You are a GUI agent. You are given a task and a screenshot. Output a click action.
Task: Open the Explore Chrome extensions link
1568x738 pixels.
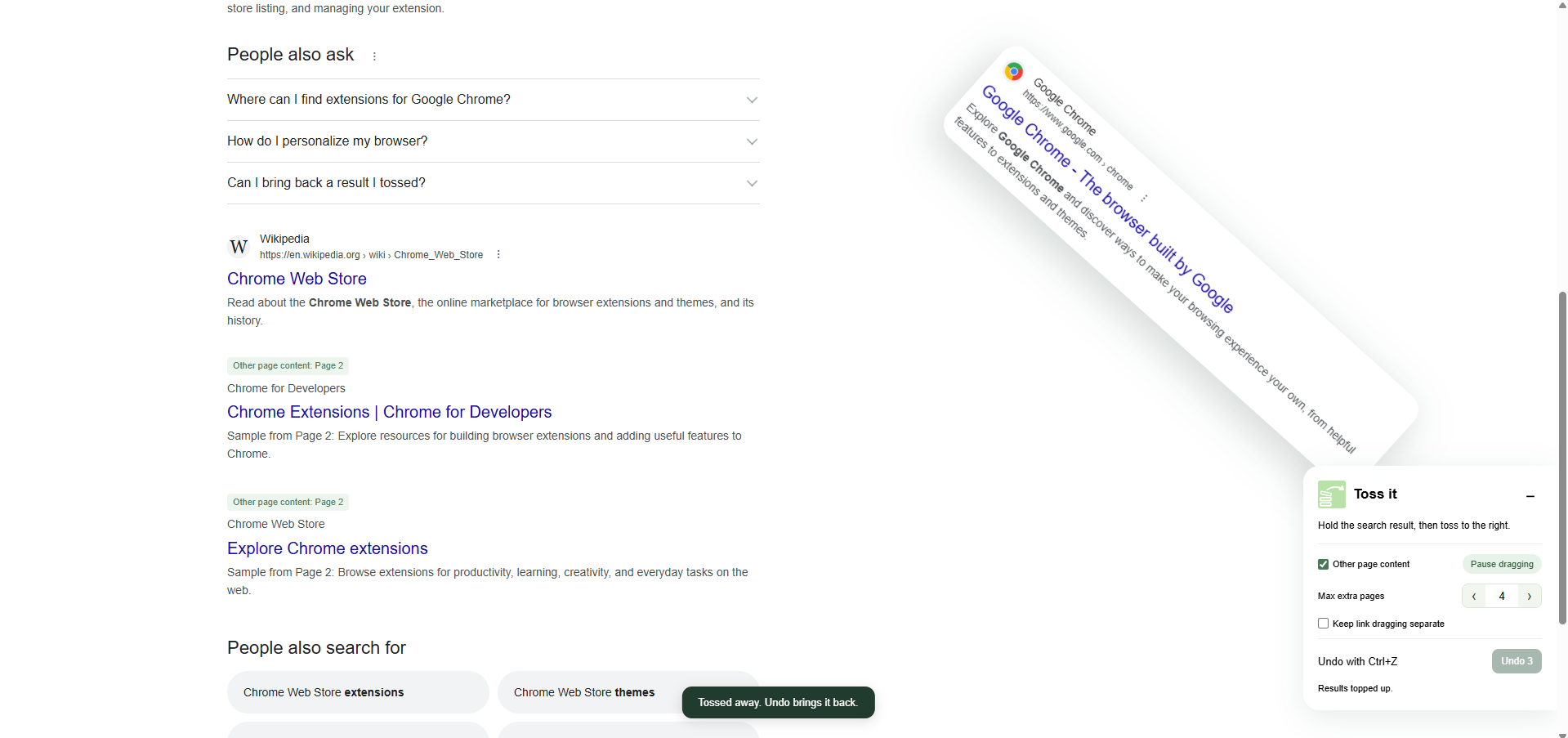pos(328,548)
